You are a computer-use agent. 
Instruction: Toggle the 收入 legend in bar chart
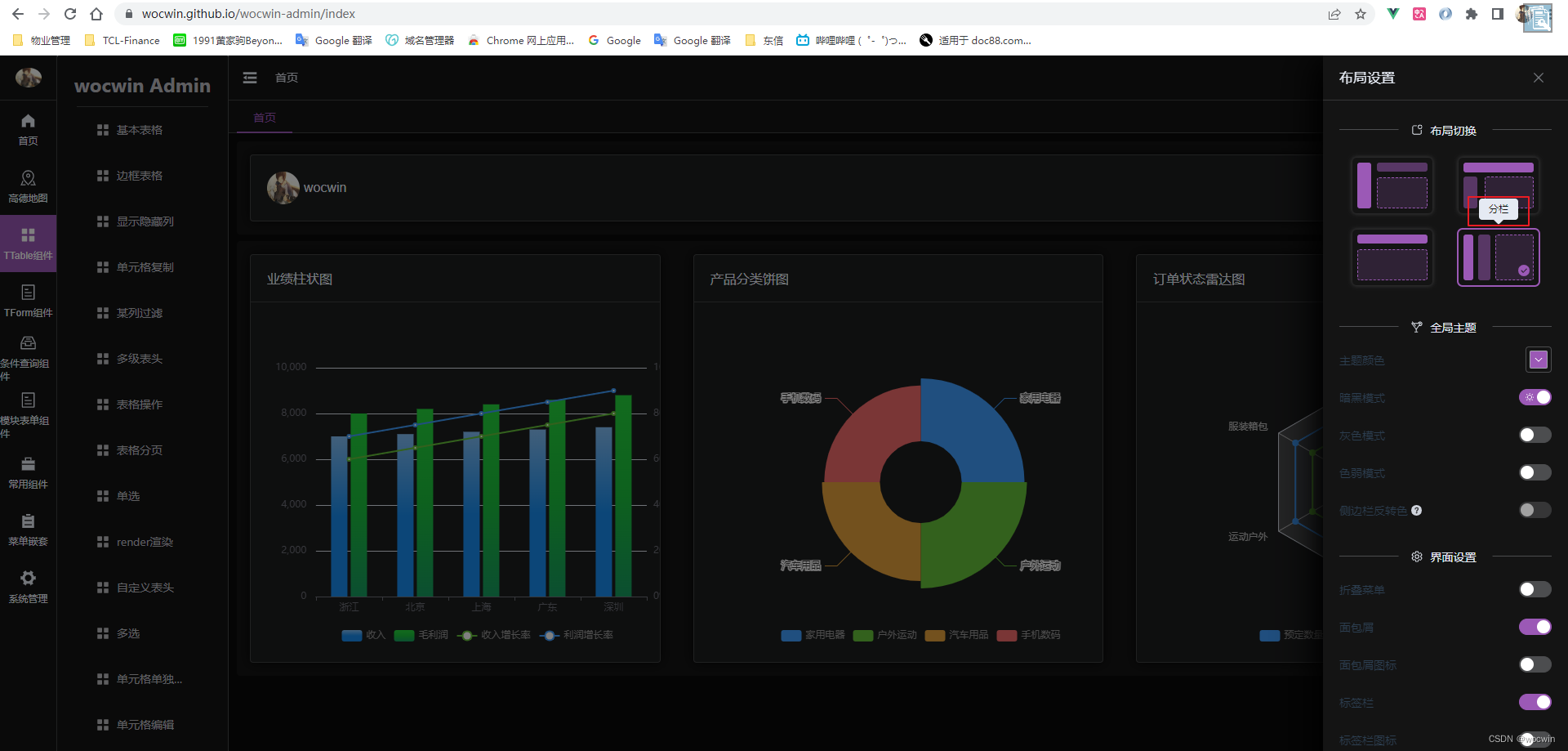pos(363,635)
